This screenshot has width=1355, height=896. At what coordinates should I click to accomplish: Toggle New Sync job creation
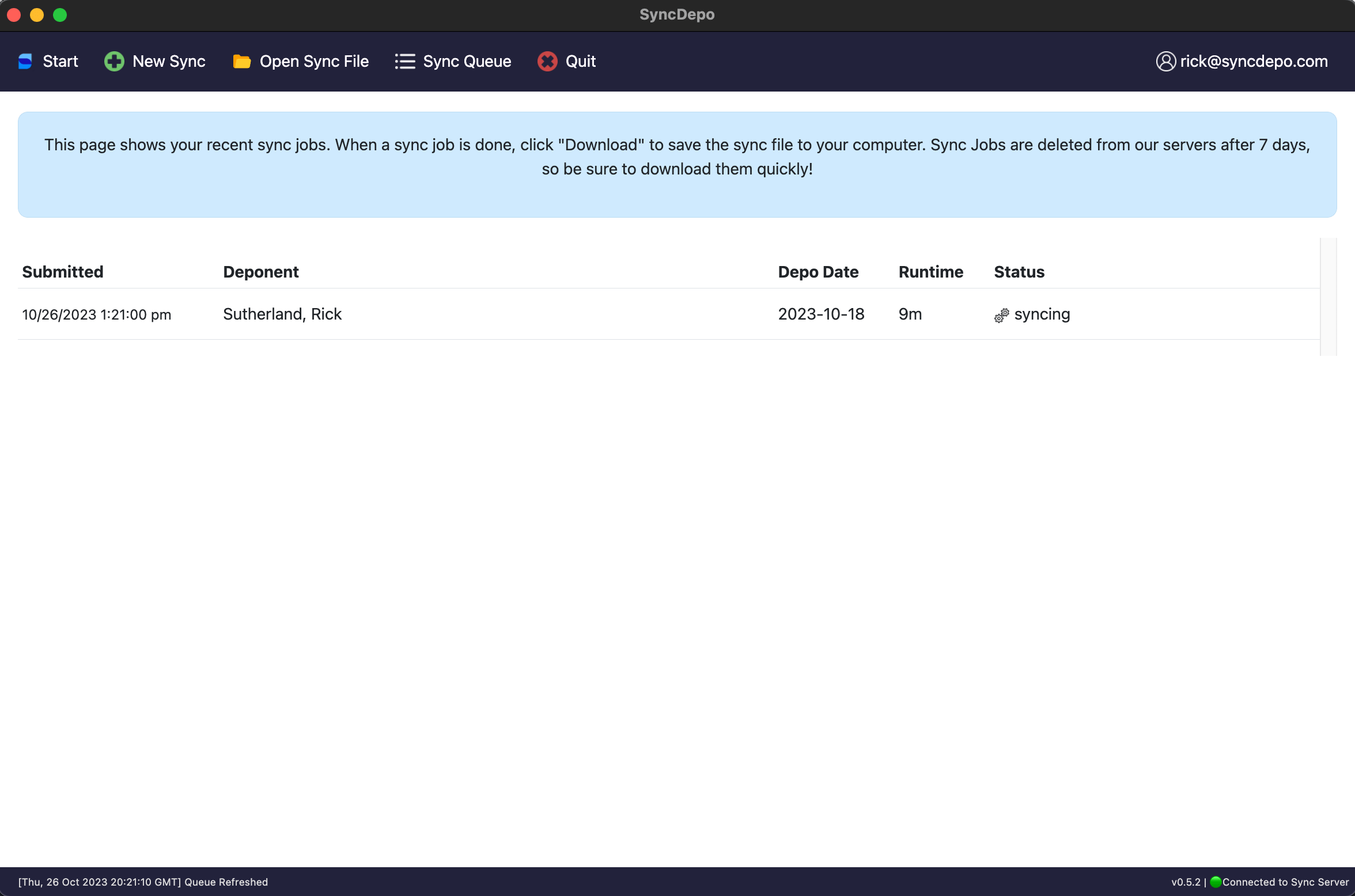pyautogui.click(x=155, y=61)
